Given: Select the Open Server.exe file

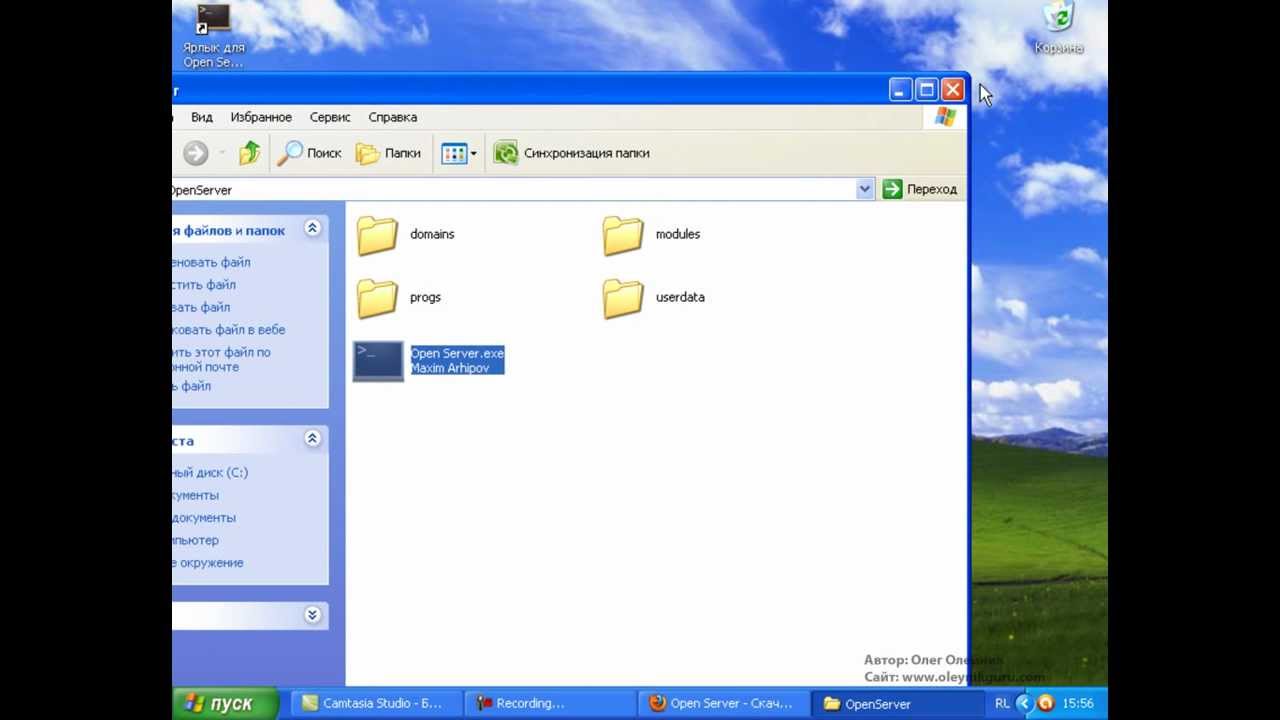Looking at the screenshot, I should [429, 361].
